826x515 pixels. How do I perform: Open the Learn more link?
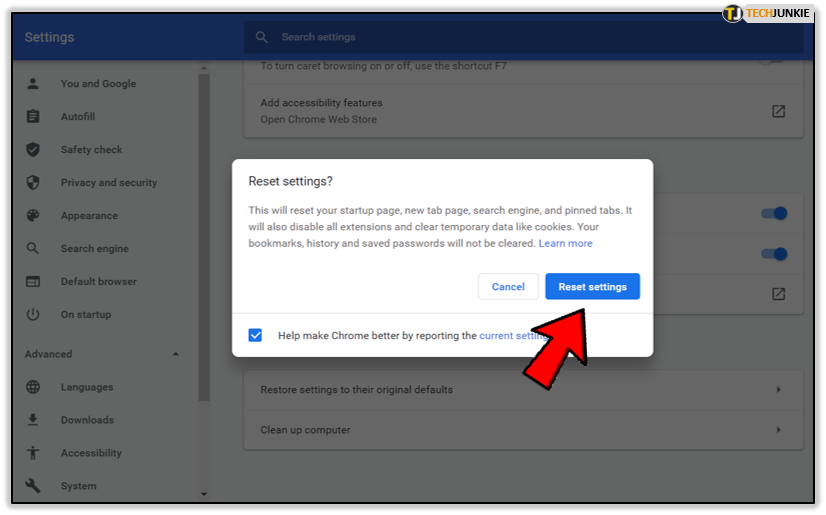pyautogui.click(x=565, y=244)
